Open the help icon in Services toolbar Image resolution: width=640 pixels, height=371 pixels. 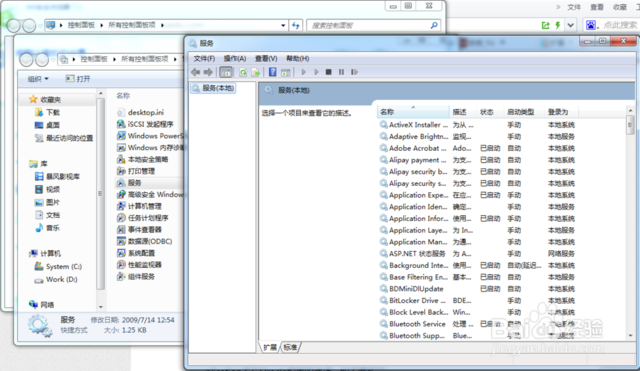pyautogui.click(x=273, y=72)
